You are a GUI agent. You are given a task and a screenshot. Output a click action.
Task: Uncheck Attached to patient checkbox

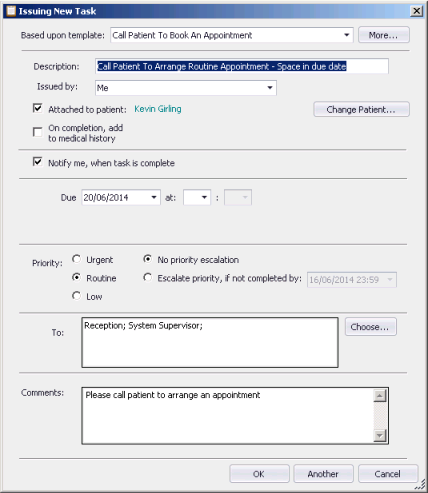point(38,108)
